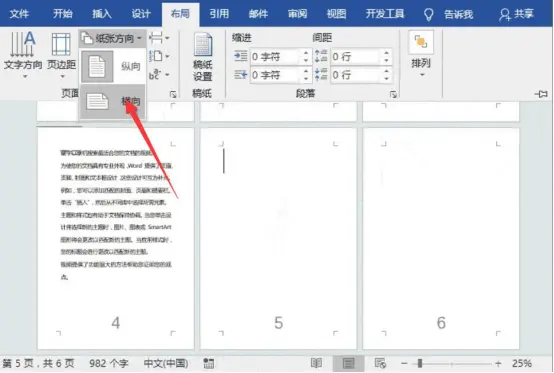Viewport: 554px width, 373px height.
Task: Click inside blank page 6
Action: 441,239
